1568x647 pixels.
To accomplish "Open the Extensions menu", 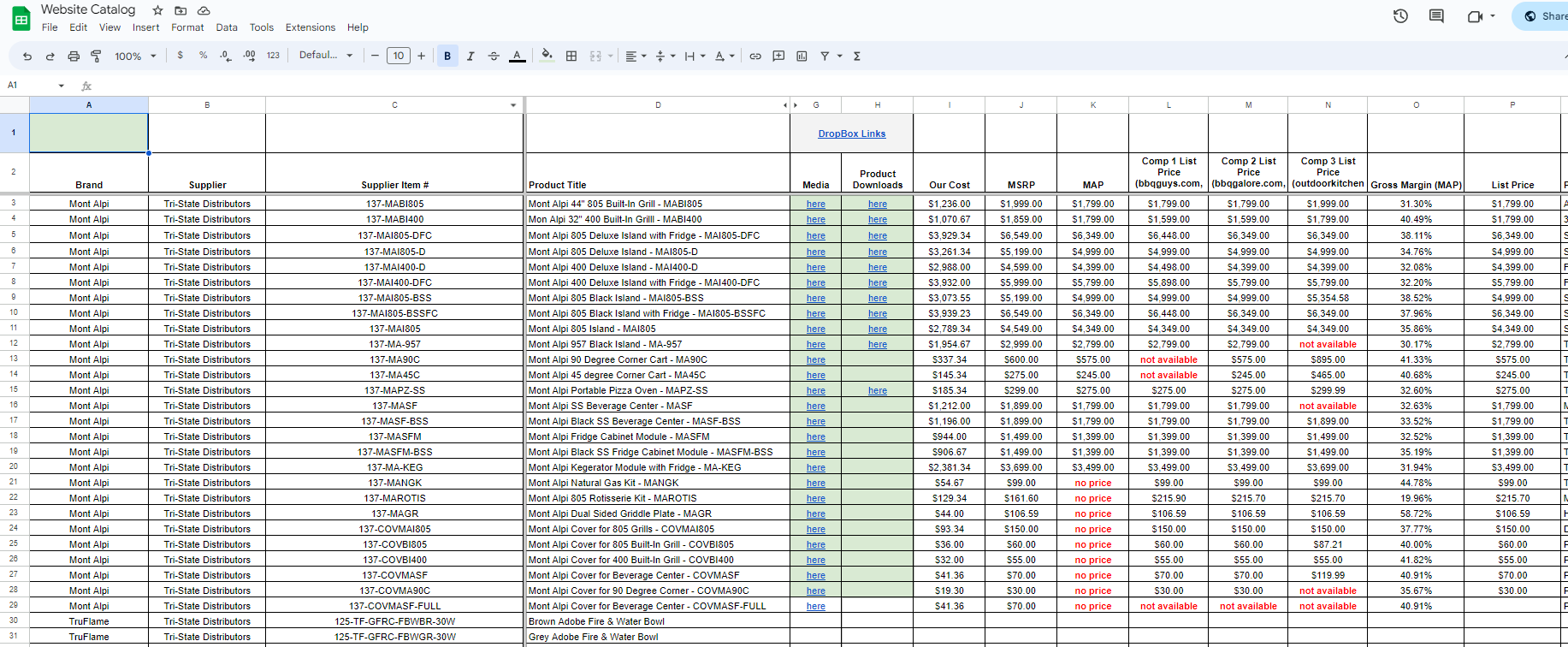I will pos(310,27).
